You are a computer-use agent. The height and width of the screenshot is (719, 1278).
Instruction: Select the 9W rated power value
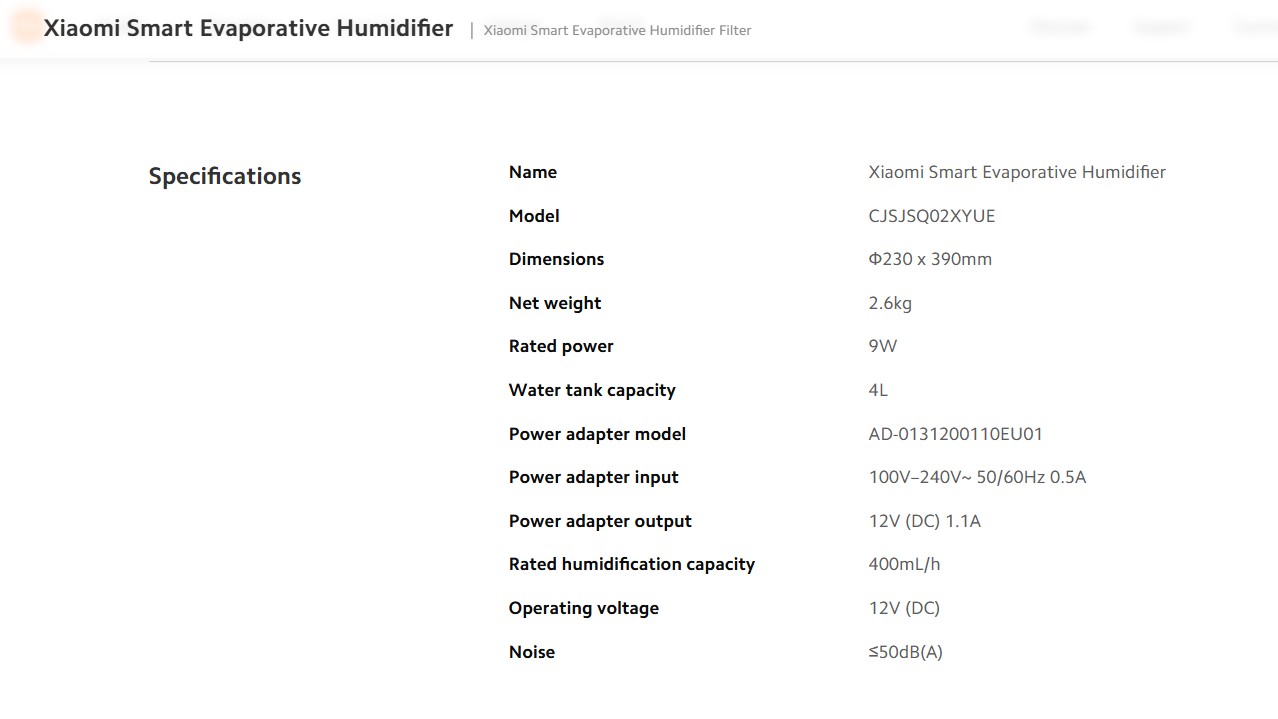(x=883, y=346)
